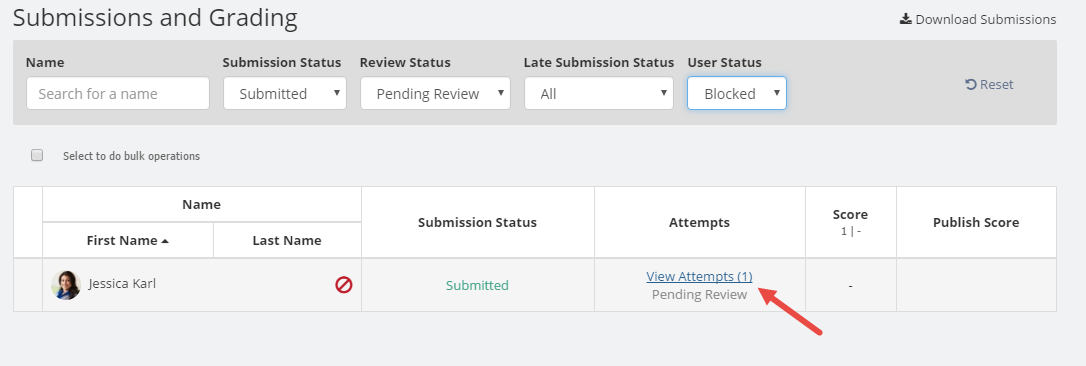Click the Search for a name field
The width and height of the screenshot is (1086, 366).
[x=118, y=94]
